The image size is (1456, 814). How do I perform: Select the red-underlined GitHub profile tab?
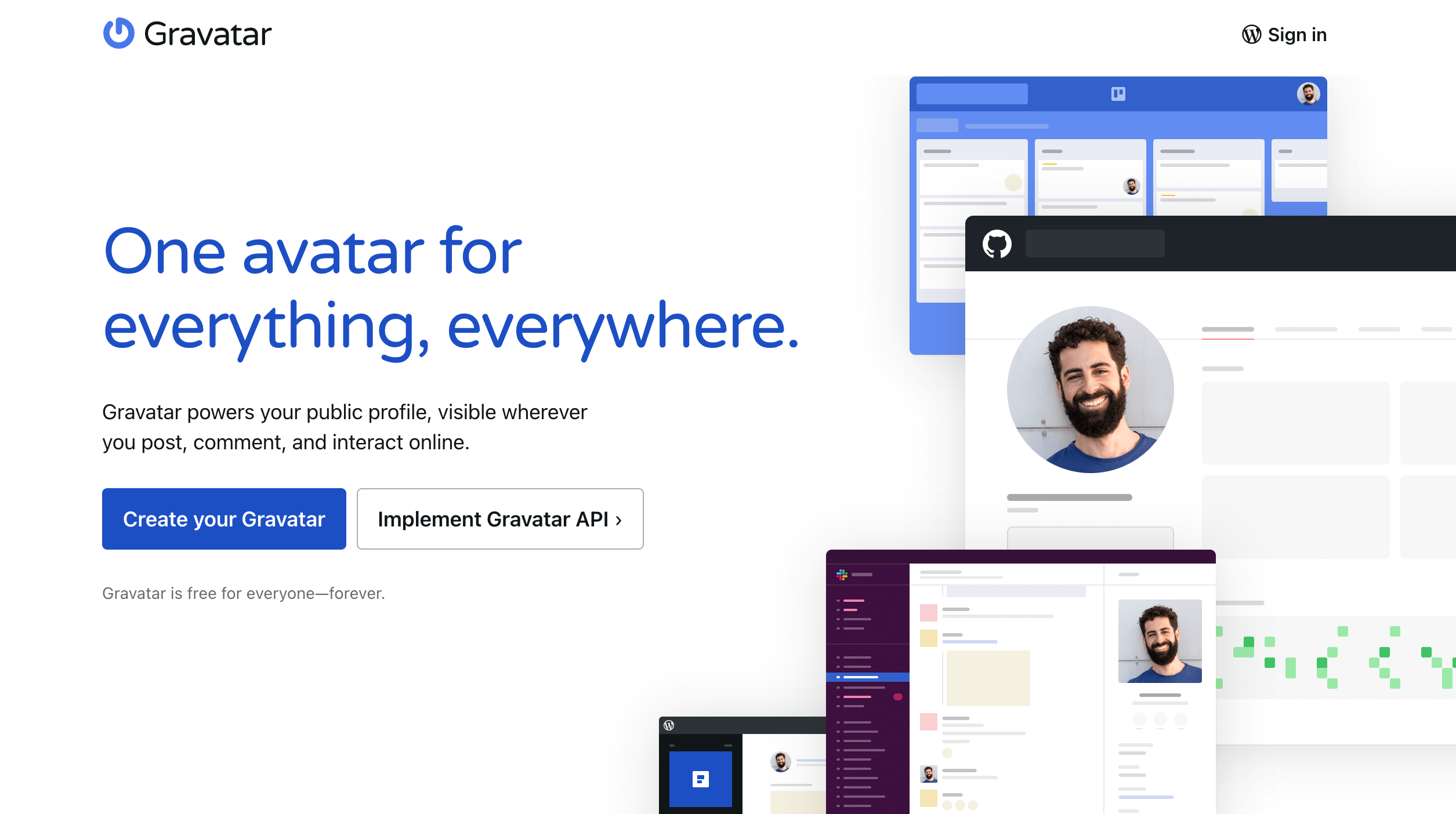pos(1227,330)
